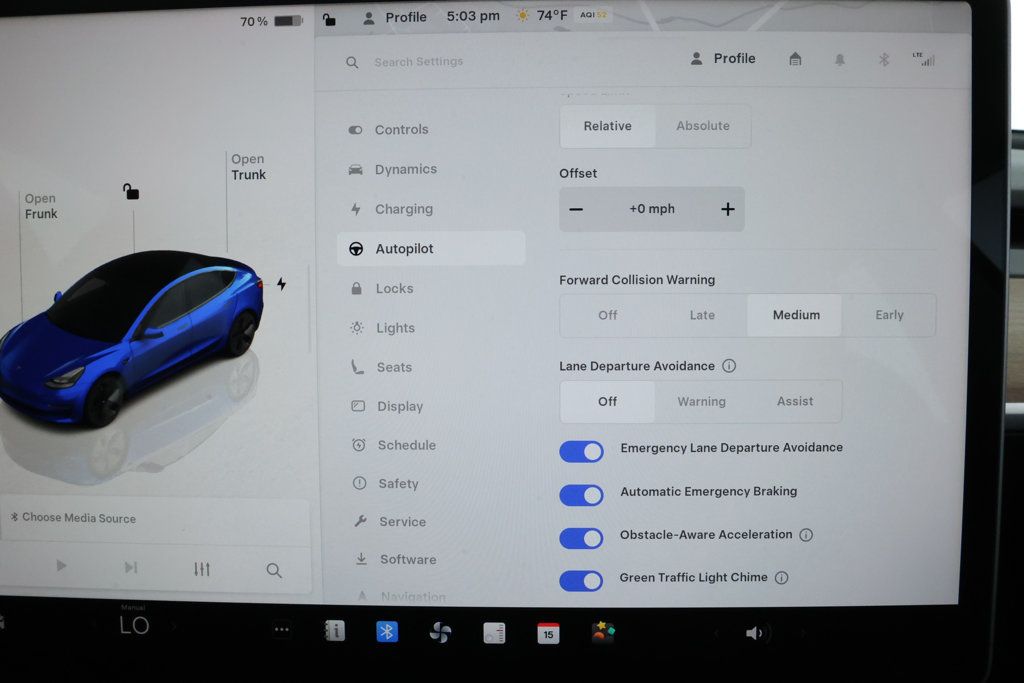Open the HomeLink garage icon

pos(795,59)
